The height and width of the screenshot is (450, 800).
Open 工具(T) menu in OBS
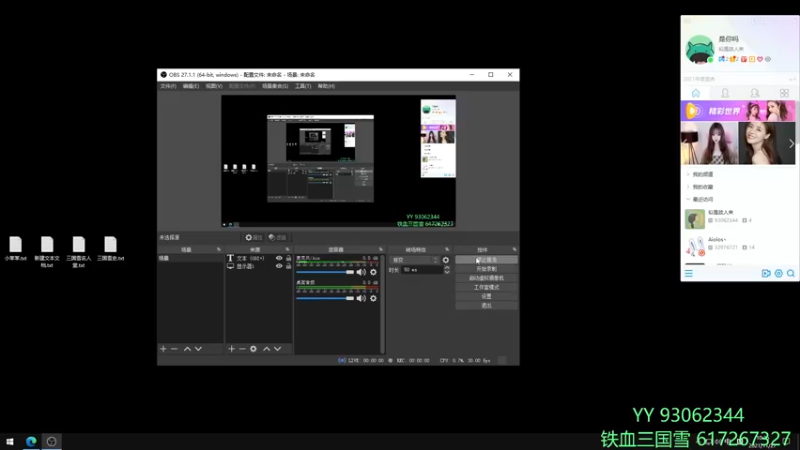(x=303, y=86)
